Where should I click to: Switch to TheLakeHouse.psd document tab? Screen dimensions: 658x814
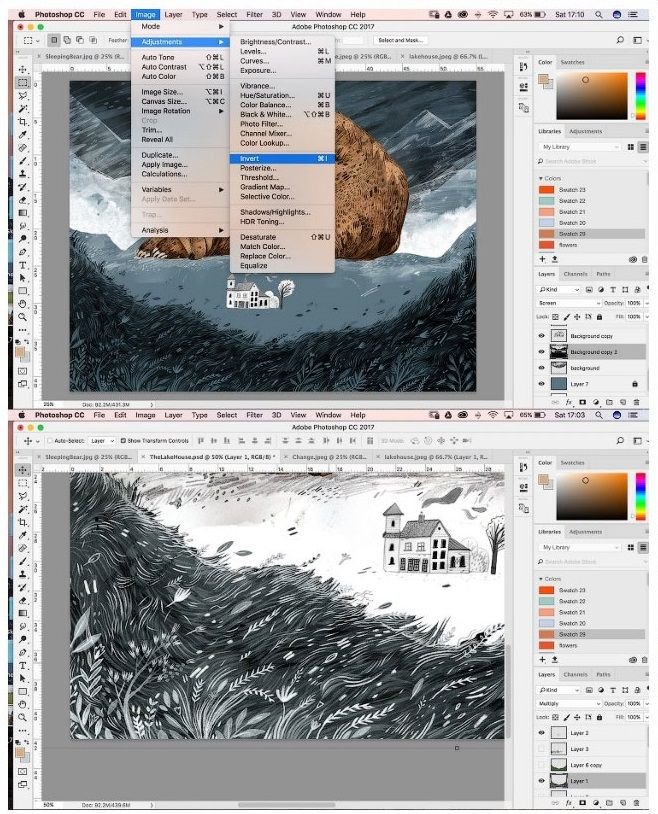(211, 457)
